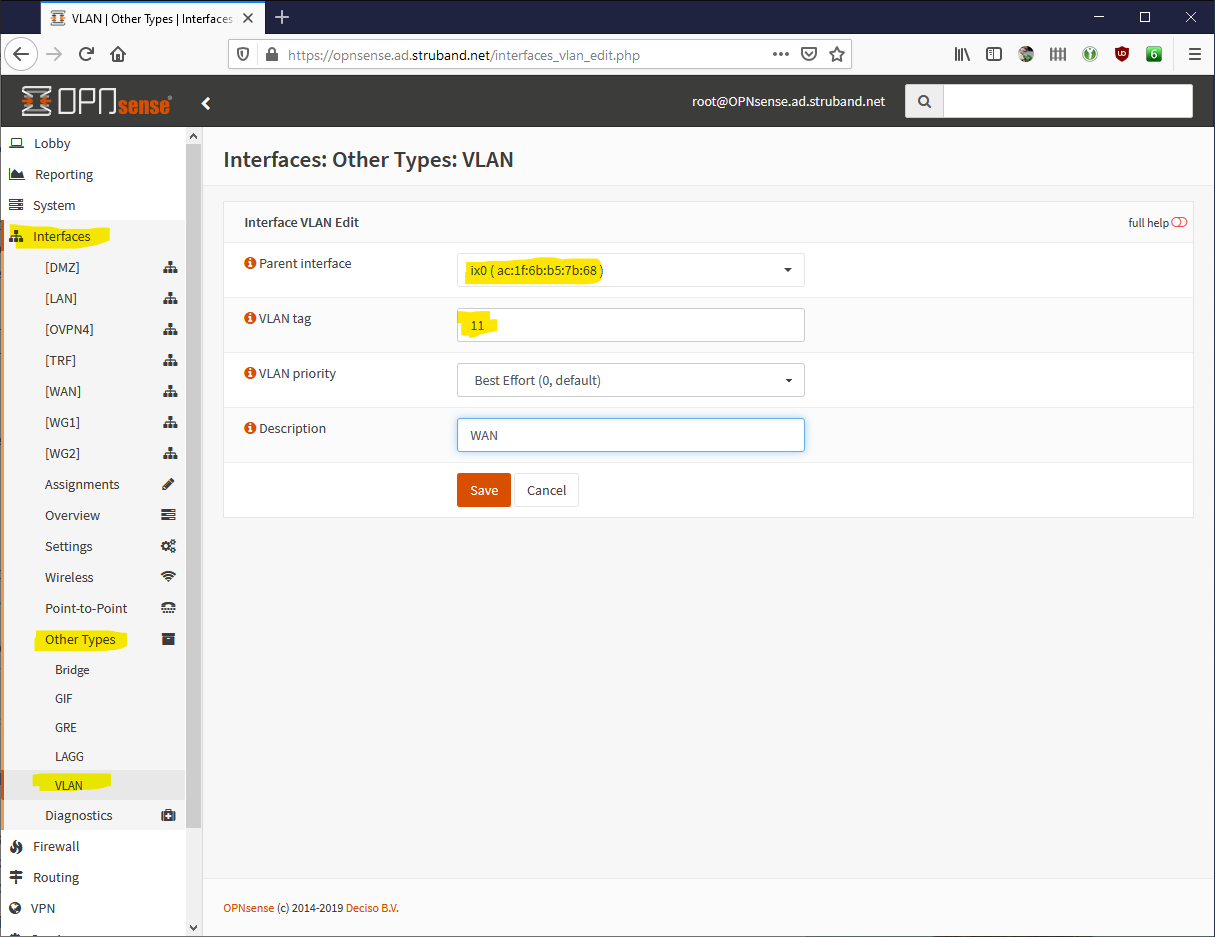The height and width of the screenshot is (937, 1215).
Task: Save the VLAN configuration
Action: 483,490
